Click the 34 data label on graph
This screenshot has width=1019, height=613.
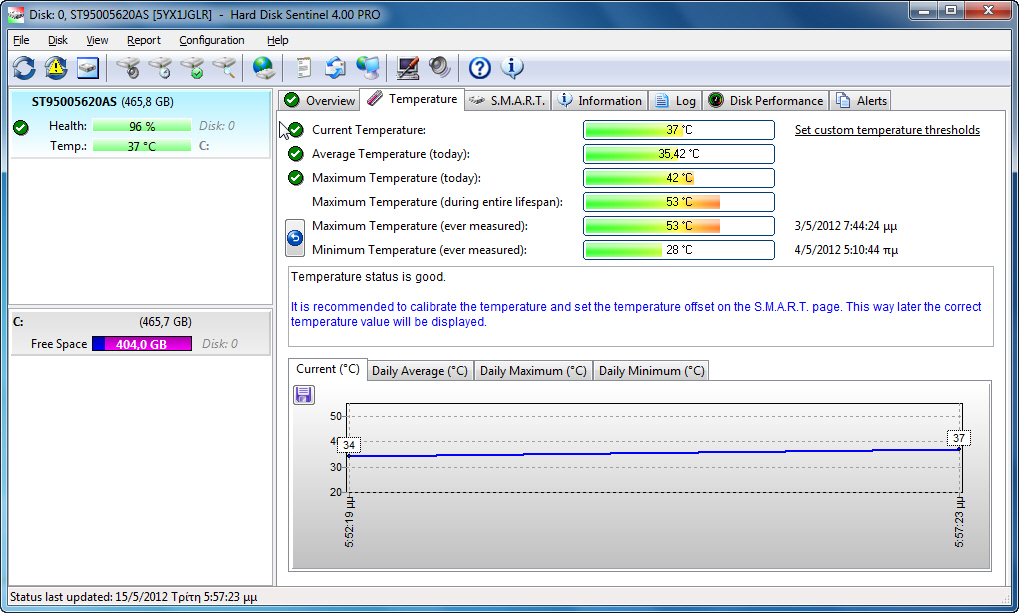tap(349, 445)
